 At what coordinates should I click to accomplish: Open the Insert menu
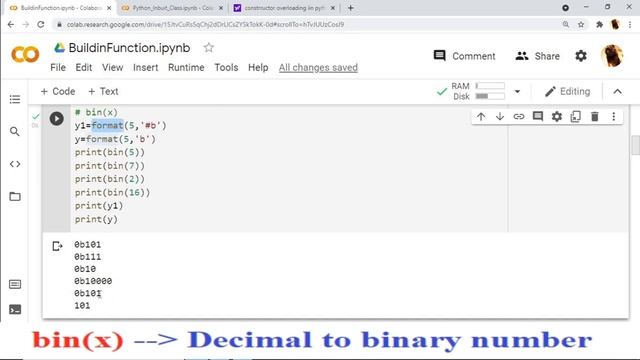[146, 67]
